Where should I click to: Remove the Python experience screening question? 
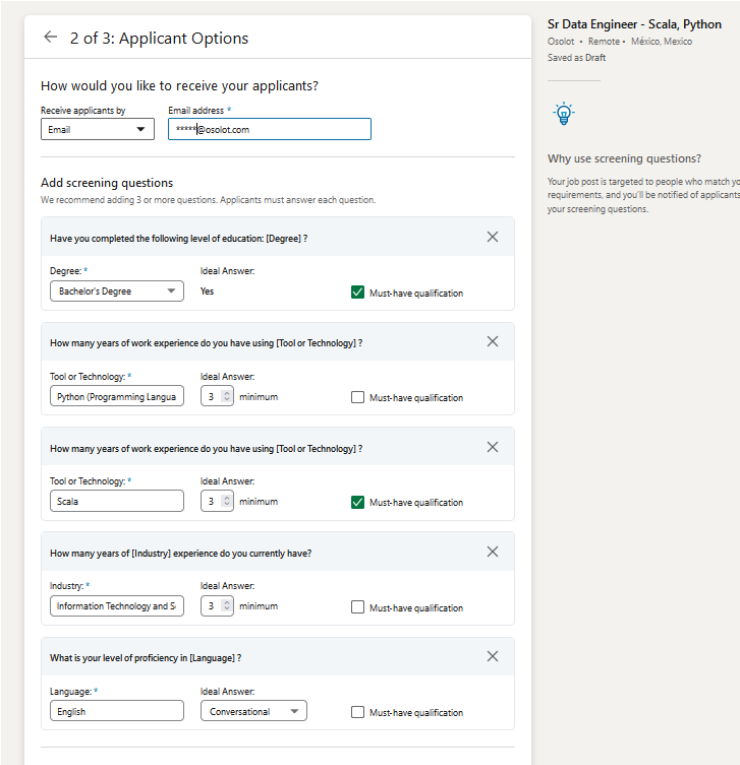tap(492, 342)
